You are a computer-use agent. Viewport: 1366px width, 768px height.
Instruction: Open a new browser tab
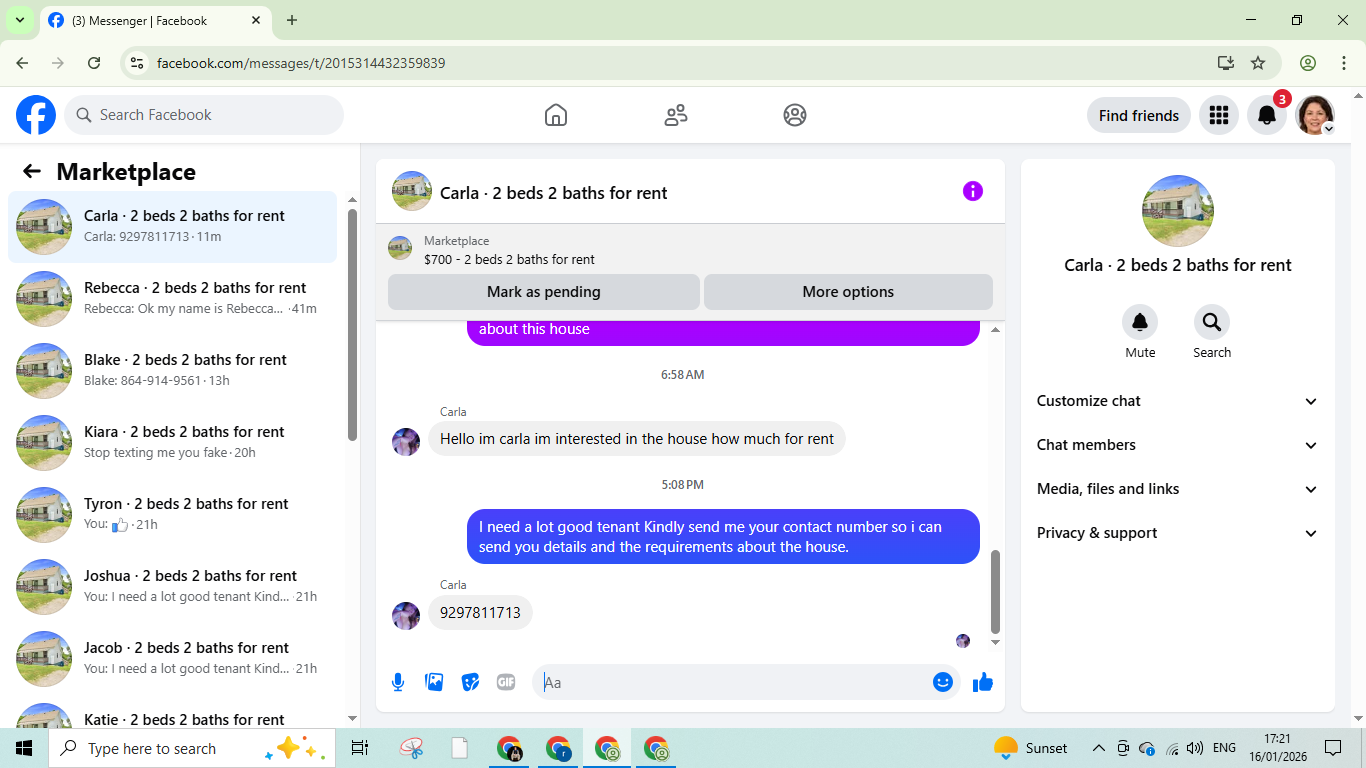292,20
